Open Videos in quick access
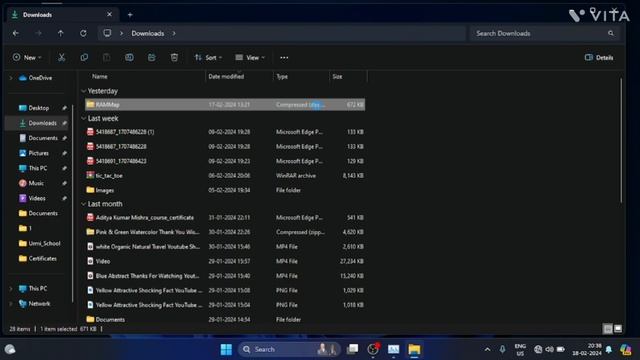Image resolution: width=640 pixels, height=360 pixels. click(37, 198)
